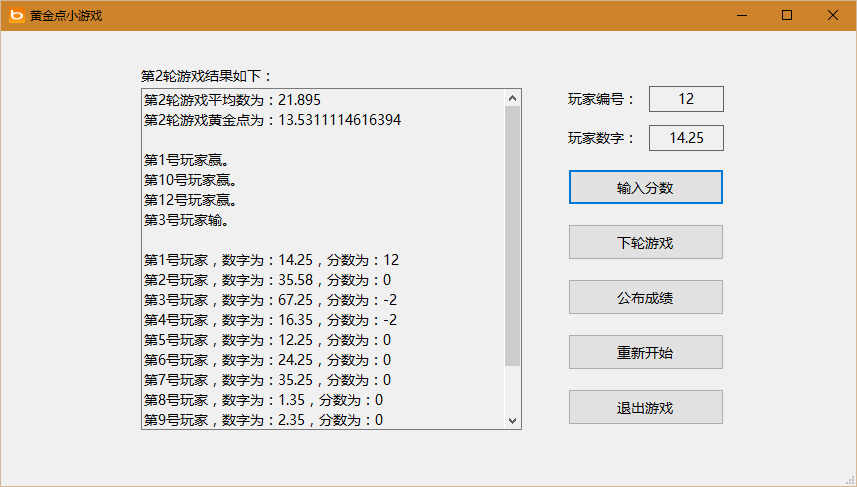Click the app icon in title bar
857x487 pixels.
tap(17, 15)
